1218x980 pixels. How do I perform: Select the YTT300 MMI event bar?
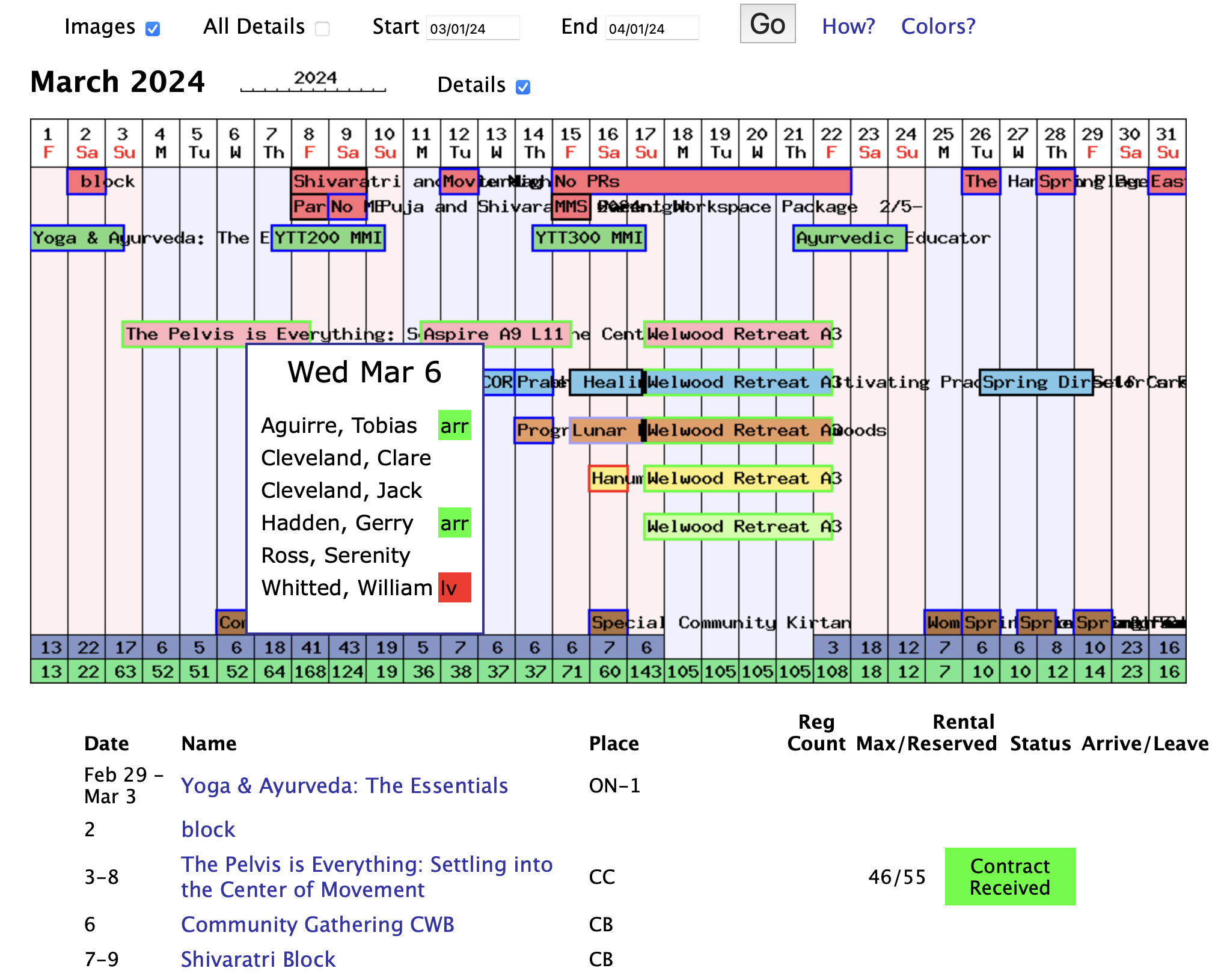point(589,238)
